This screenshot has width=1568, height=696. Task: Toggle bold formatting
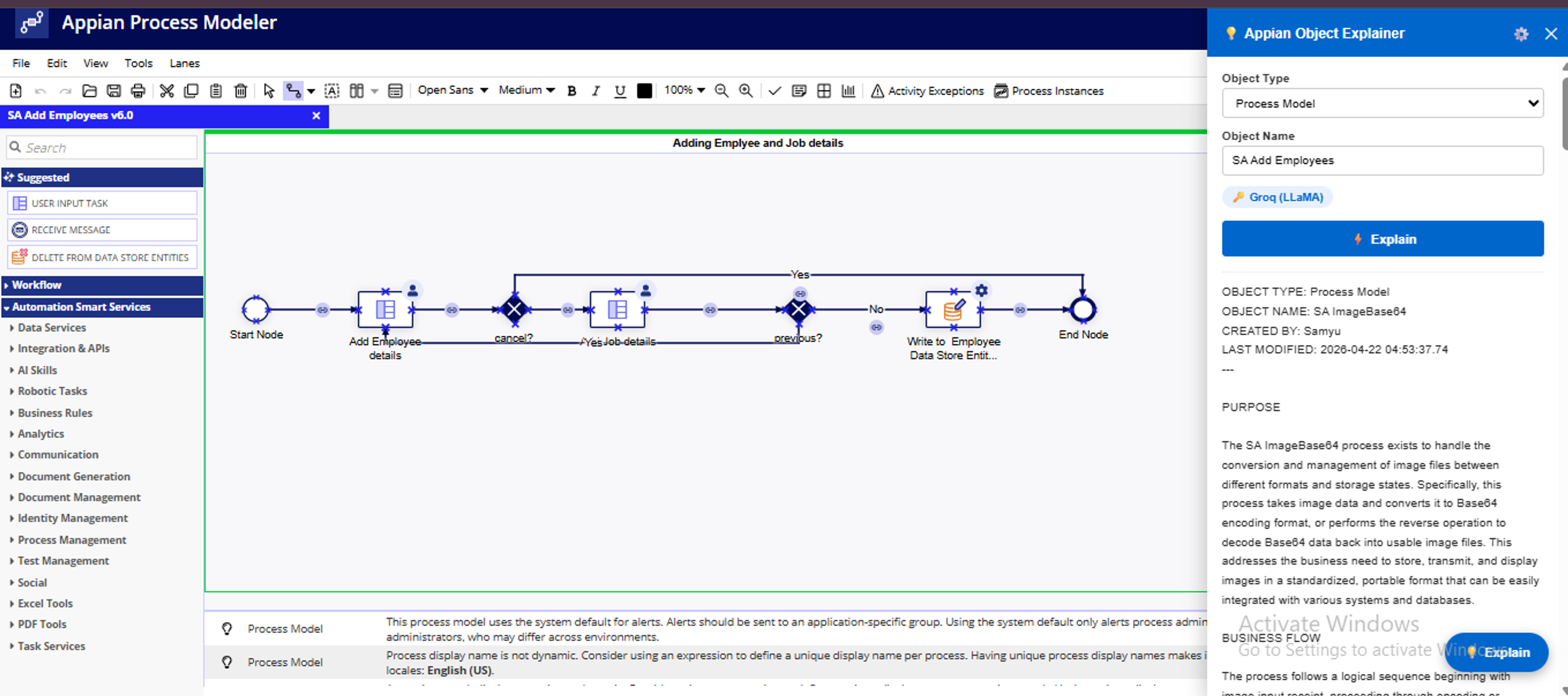pos(572,91)
